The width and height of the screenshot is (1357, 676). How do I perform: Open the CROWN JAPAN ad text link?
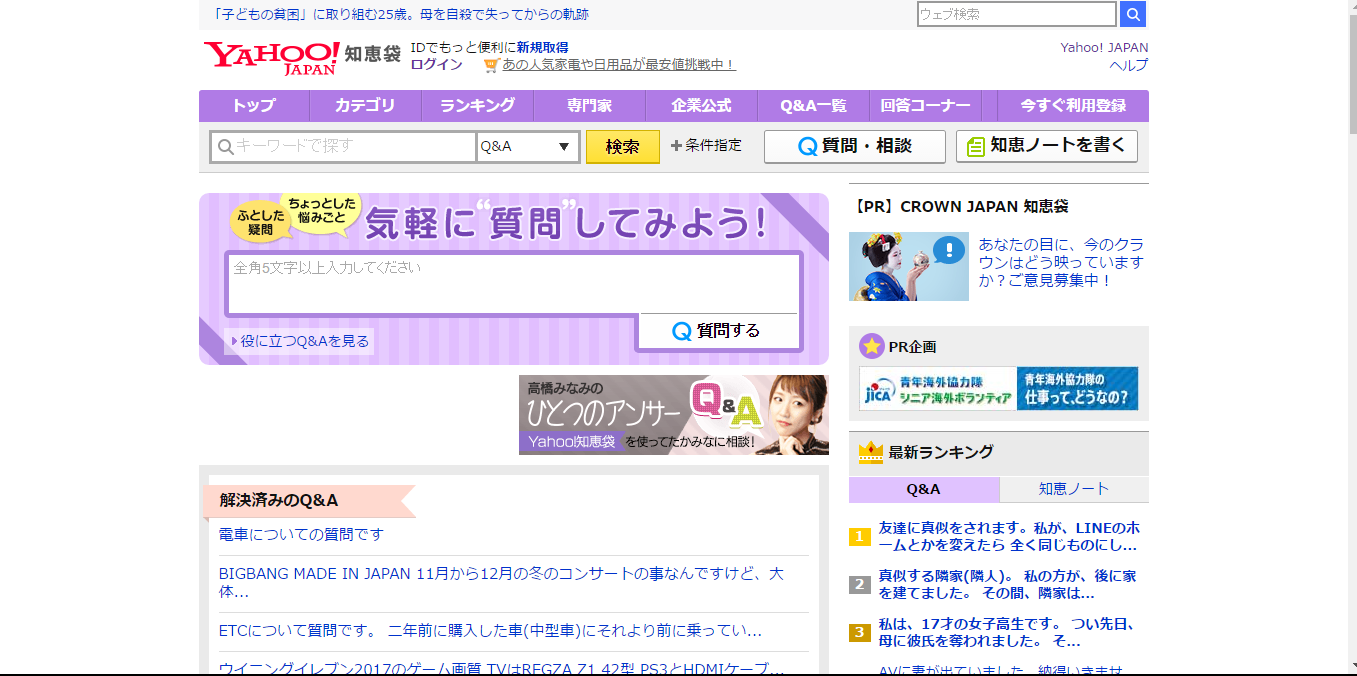coord(1061,262)
